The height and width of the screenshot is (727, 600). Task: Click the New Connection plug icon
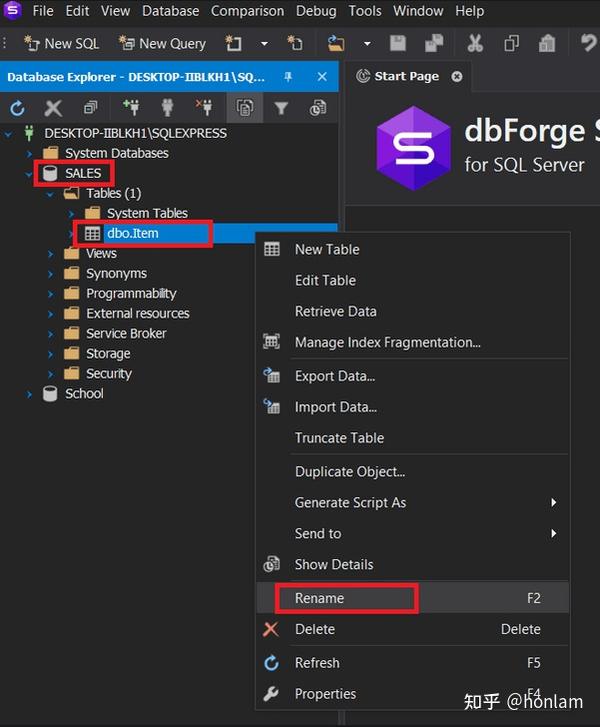click(x=131, y=108)
